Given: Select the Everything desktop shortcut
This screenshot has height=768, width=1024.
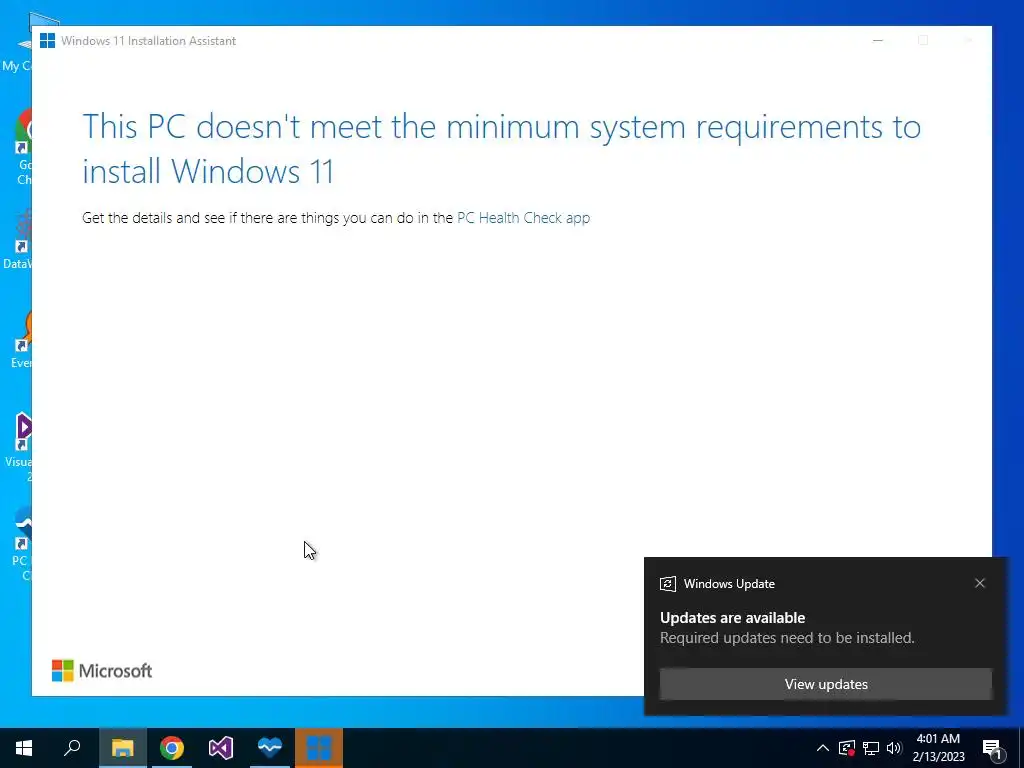Looking at the screenshot, I should [x=23, y=340].
